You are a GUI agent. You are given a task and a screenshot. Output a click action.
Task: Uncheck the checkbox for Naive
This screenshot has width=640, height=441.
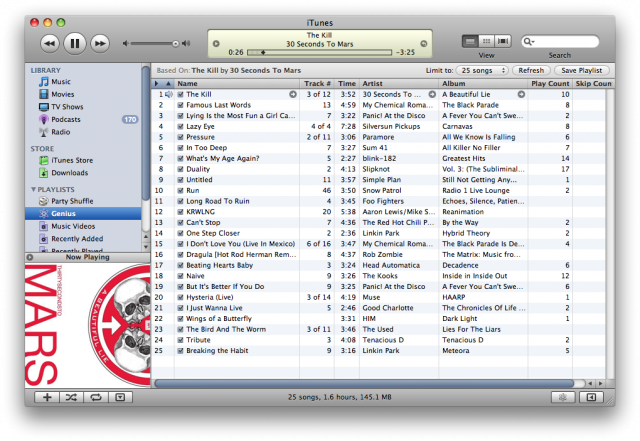(x=180, y=276)
